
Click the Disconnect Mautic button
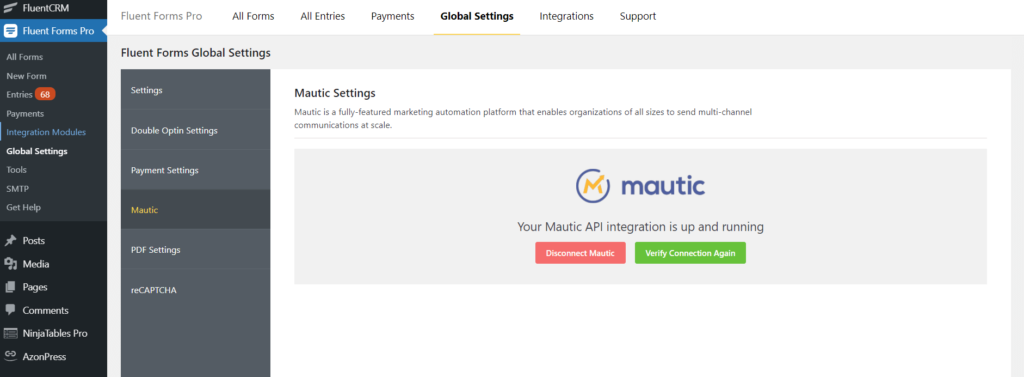tap(581, 253)
